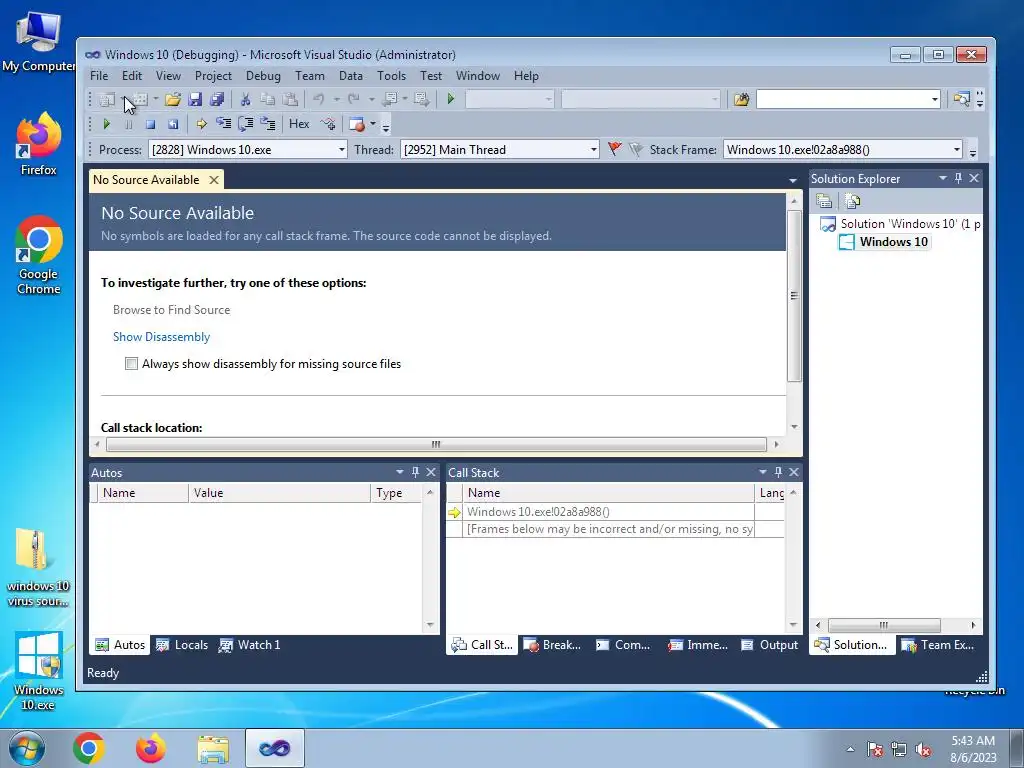
Task: Click the Show Disassembly link
Action: [x=161, y=337]
